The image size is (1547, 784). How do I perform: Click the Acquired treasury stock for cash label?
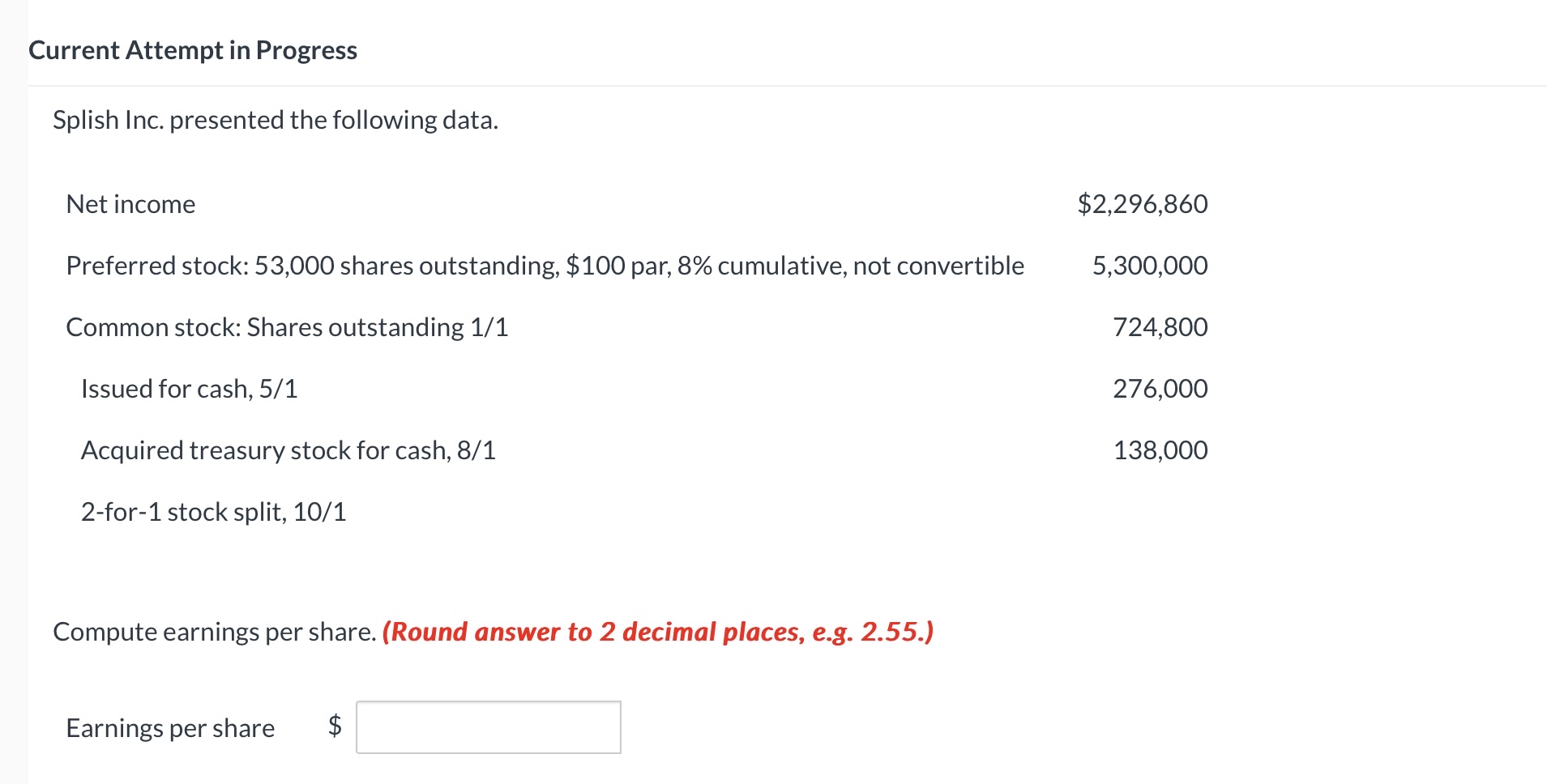click(288, 450)
